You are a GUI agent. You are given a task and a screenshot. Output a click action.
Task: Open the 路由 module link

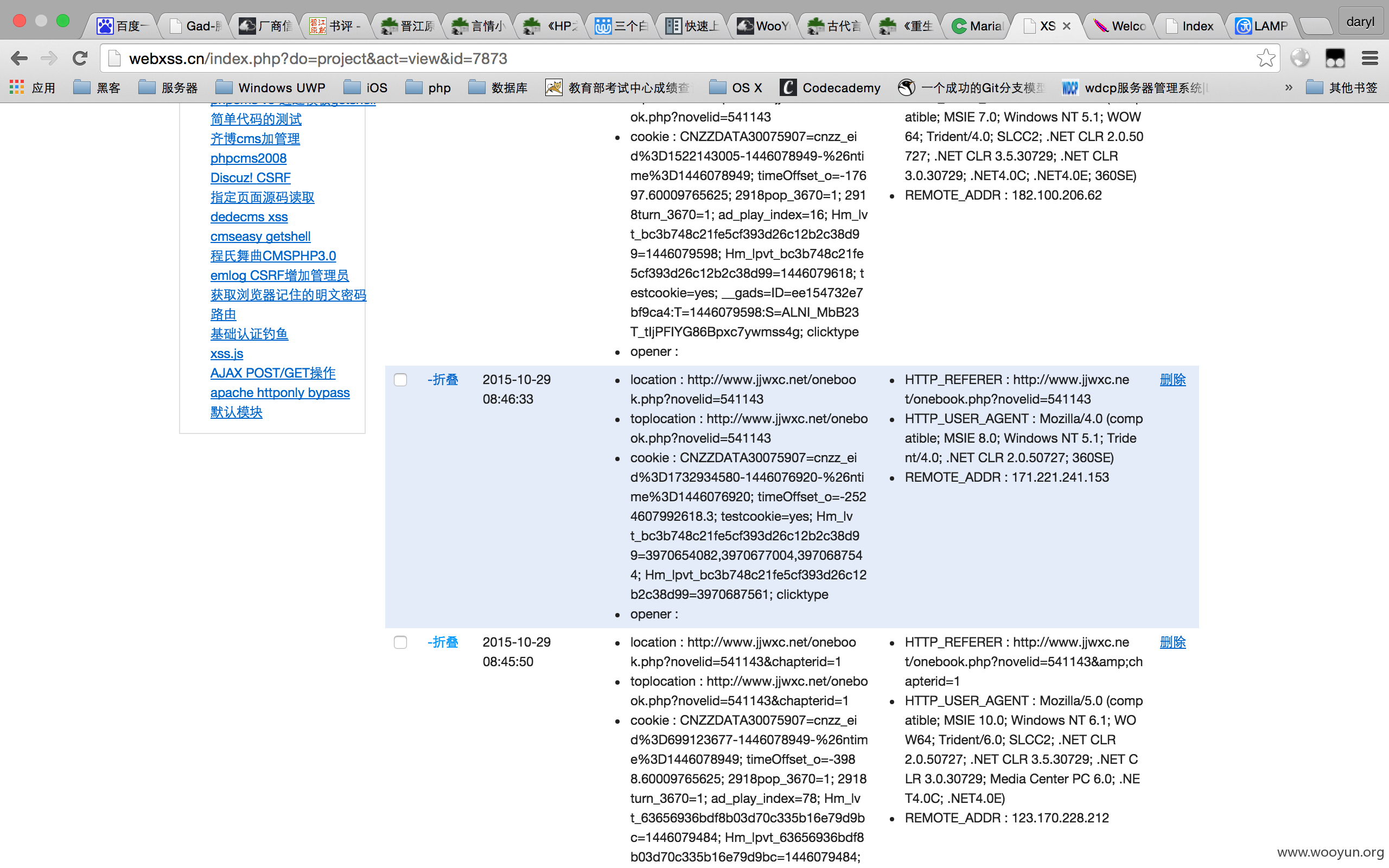coord(224,314)
